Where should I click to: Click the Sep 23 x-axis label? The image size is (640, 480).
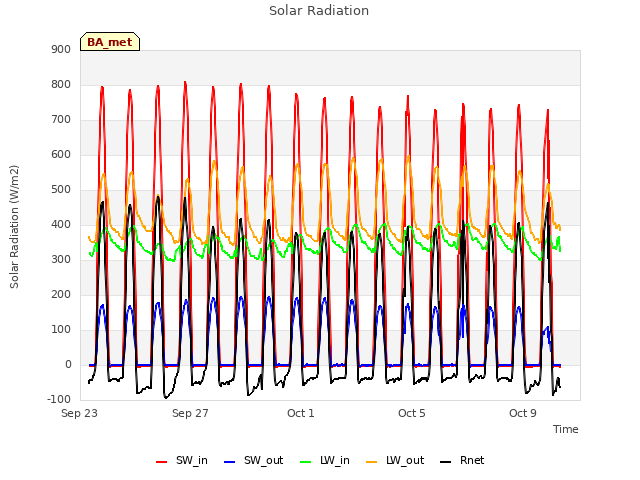[79, 413]
